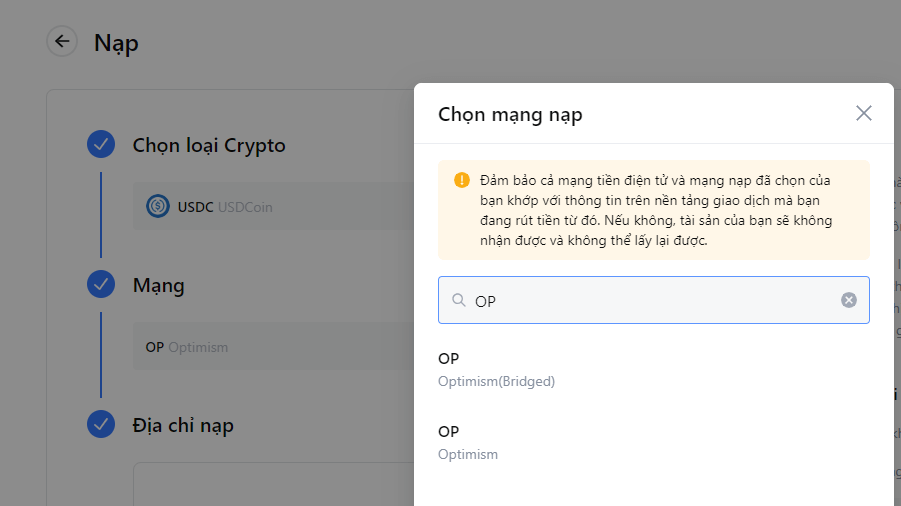Choose the plain OP Optimism network option
901x506 pixels.
(x=468, y=442)
